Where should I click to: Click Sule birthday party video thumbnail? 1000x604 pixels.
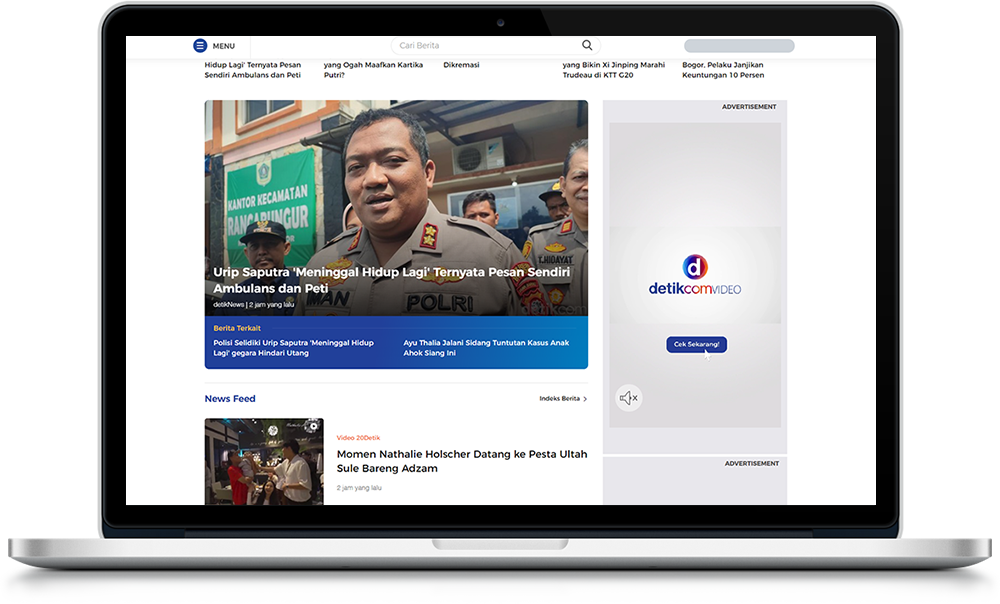click(x=264, y=462)
